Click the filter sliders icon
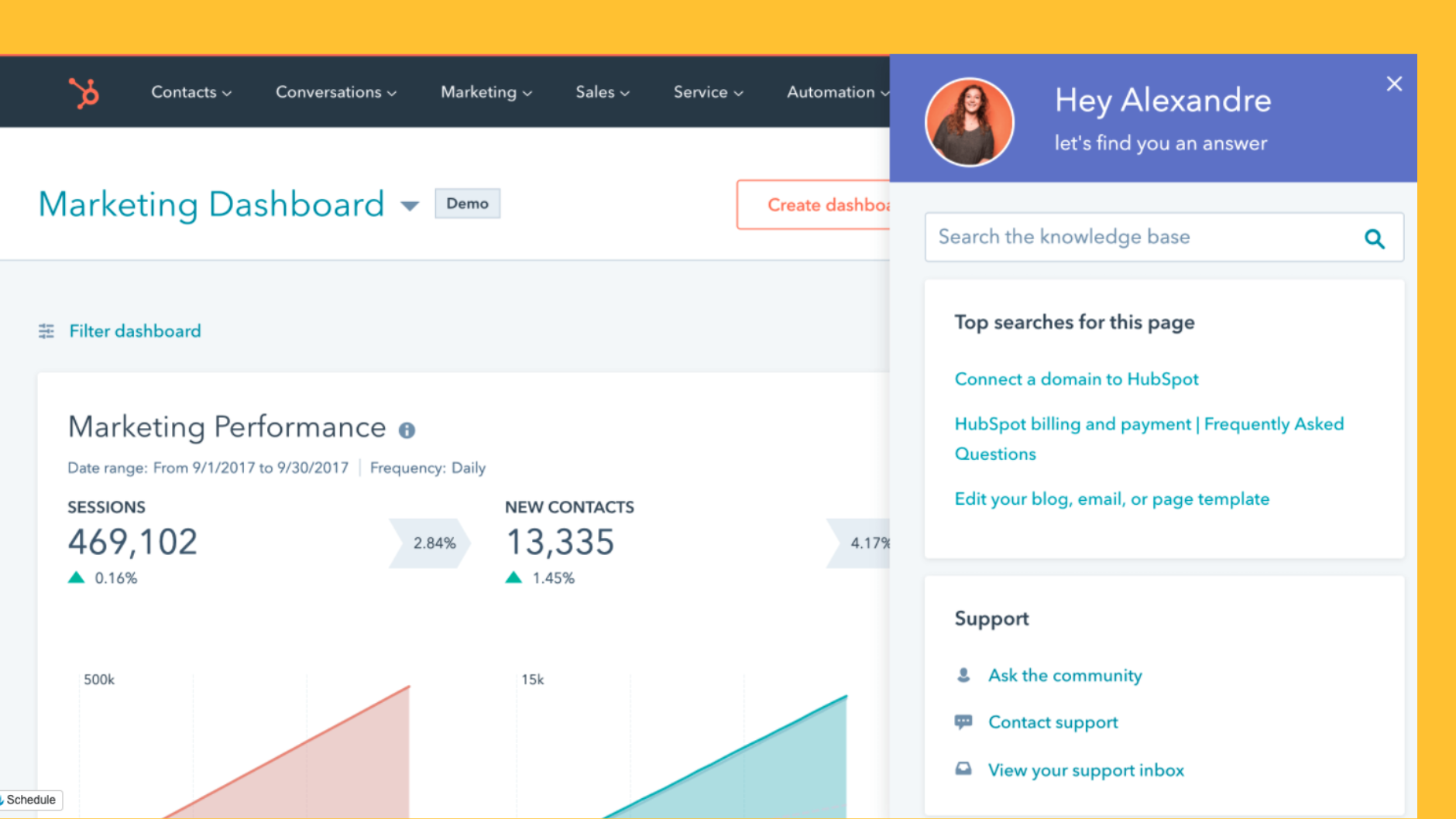 click(x=46, y=331)
